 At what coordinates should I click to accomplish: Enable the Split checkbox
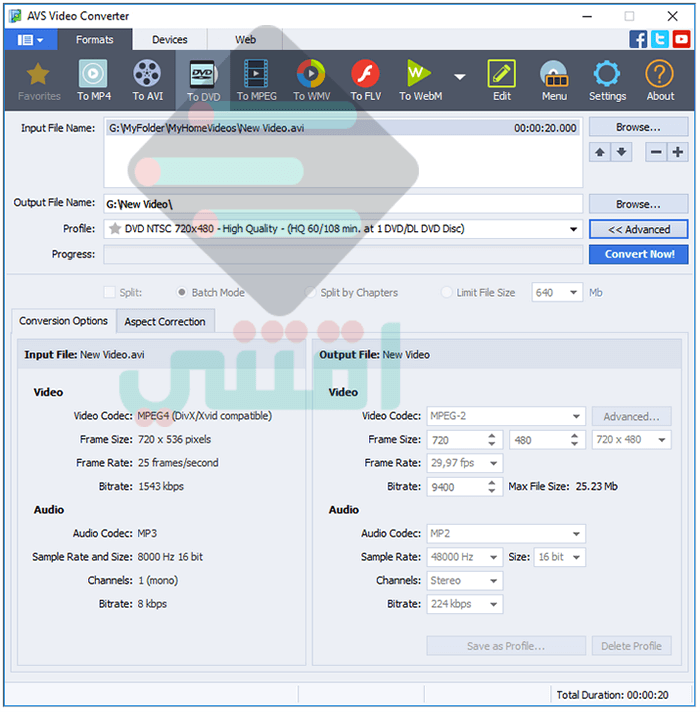coord(109,292)
